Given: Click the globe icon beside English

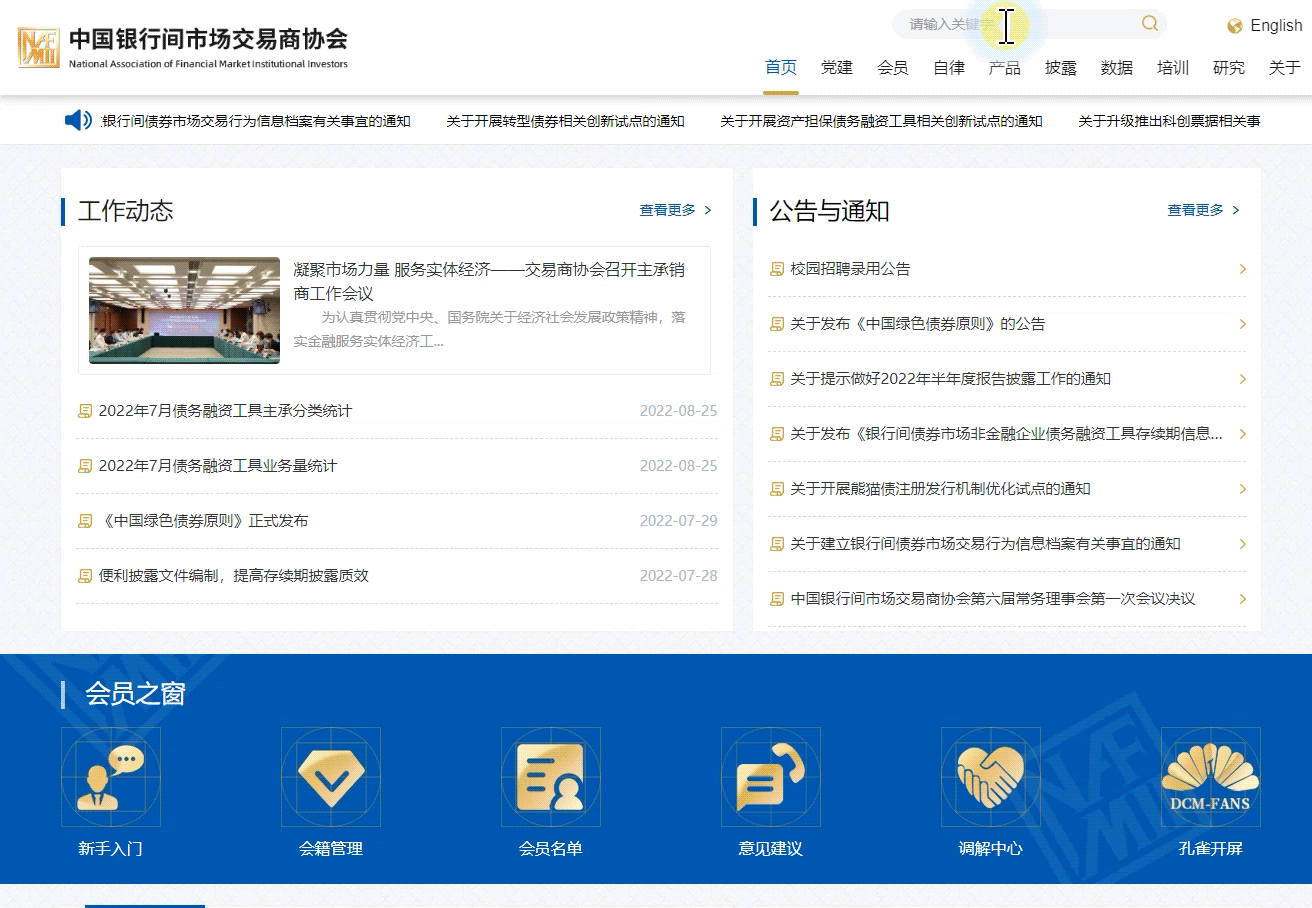Looking at the screenshot, I should (x=1235, y=26).
